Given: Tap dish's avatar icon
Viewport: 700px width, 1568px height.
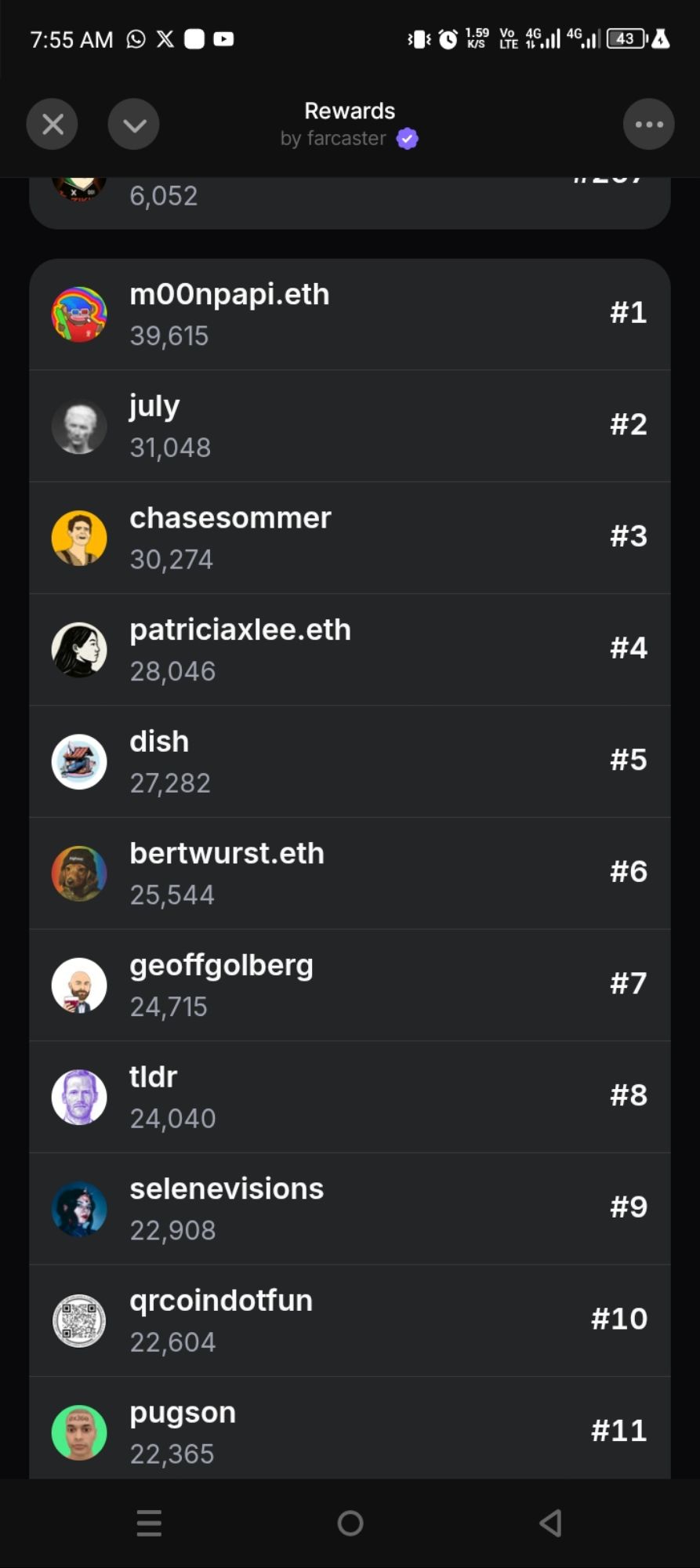Looking at the screenshot, I should click(79, 762).
